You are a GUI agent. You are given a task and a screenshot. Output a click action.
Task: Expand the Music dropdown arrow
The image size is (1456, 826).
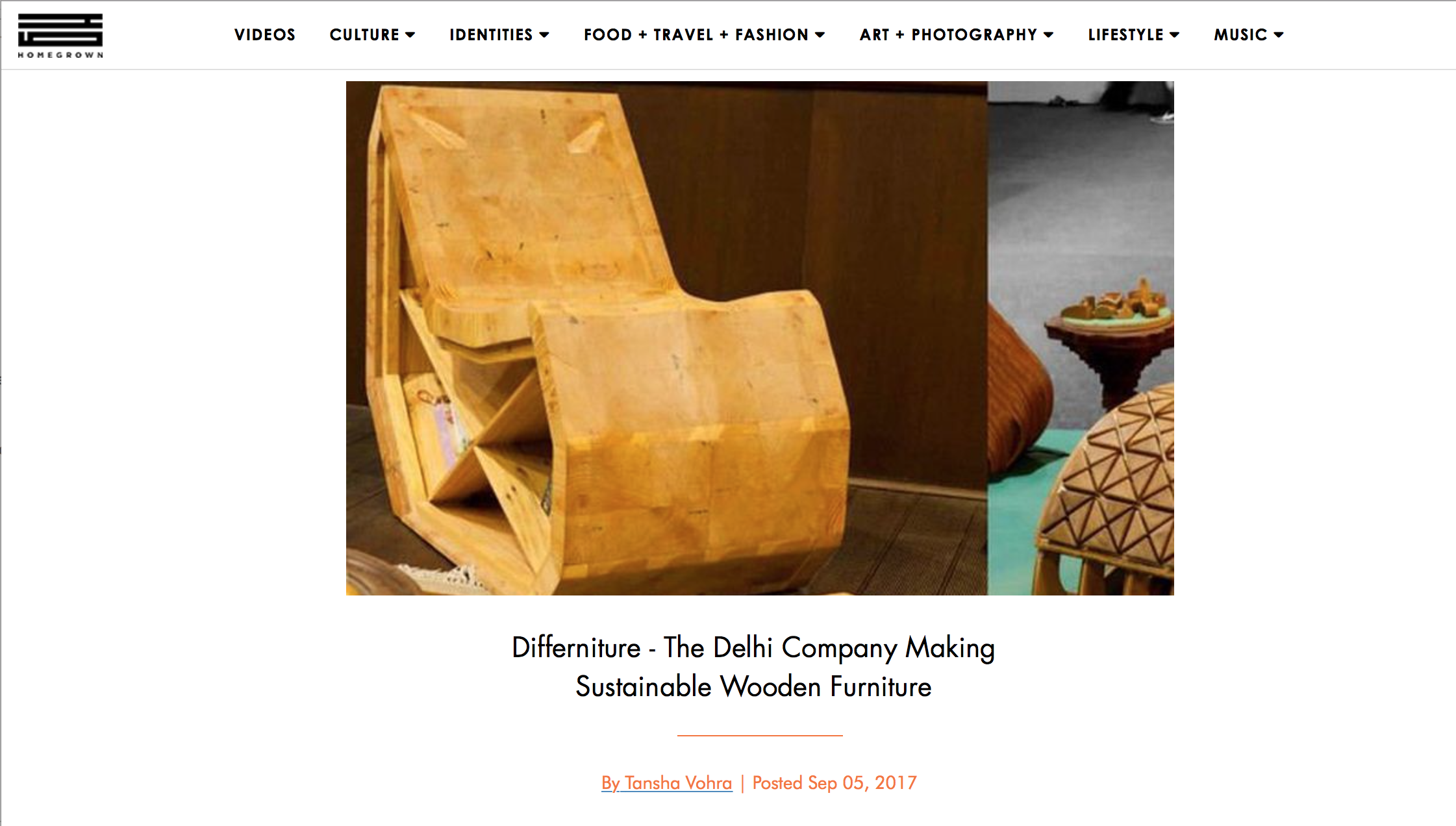[1279, 35]
